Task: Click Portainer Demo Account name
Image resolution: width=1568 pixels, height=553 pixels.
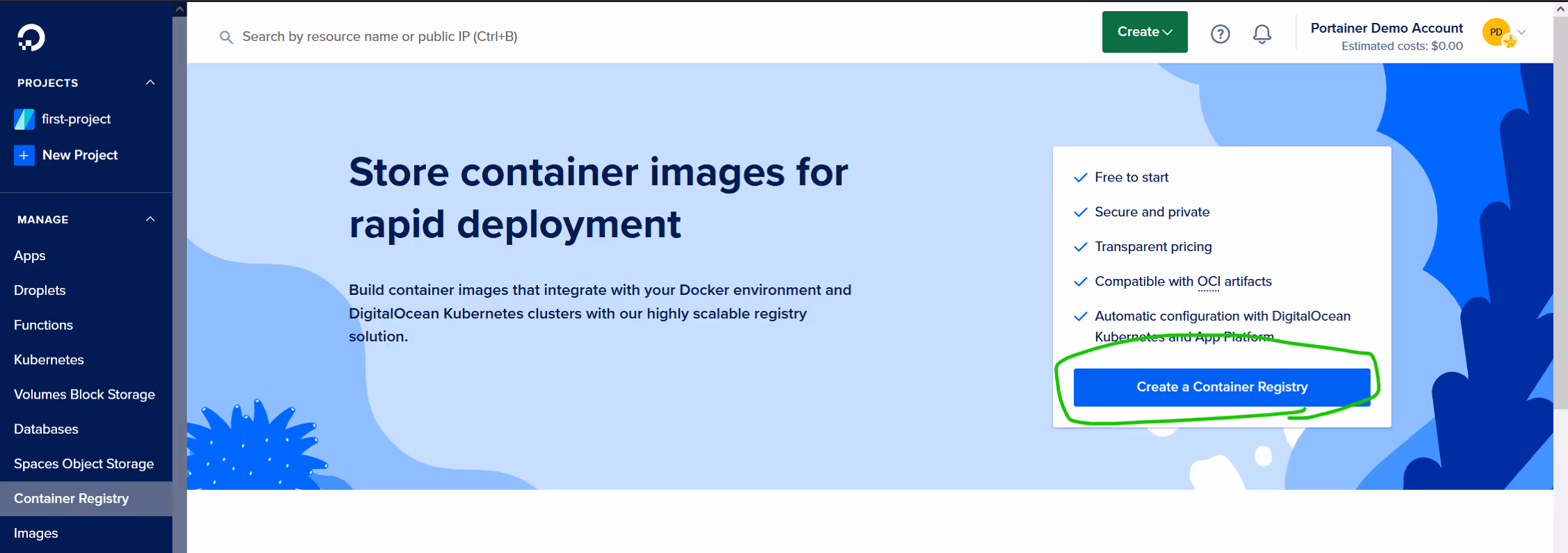Action: 1386,28
